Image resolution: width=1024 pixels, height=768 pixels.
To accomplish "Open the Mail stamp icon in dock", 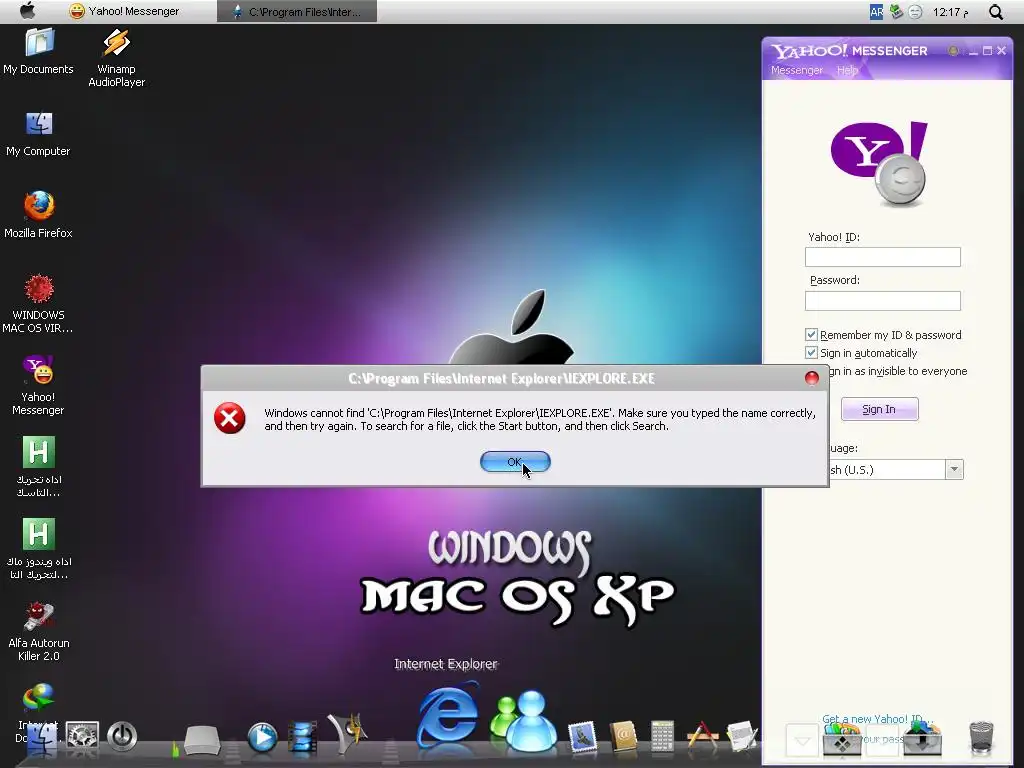I will pyautogui.click(x=582, y=737).
